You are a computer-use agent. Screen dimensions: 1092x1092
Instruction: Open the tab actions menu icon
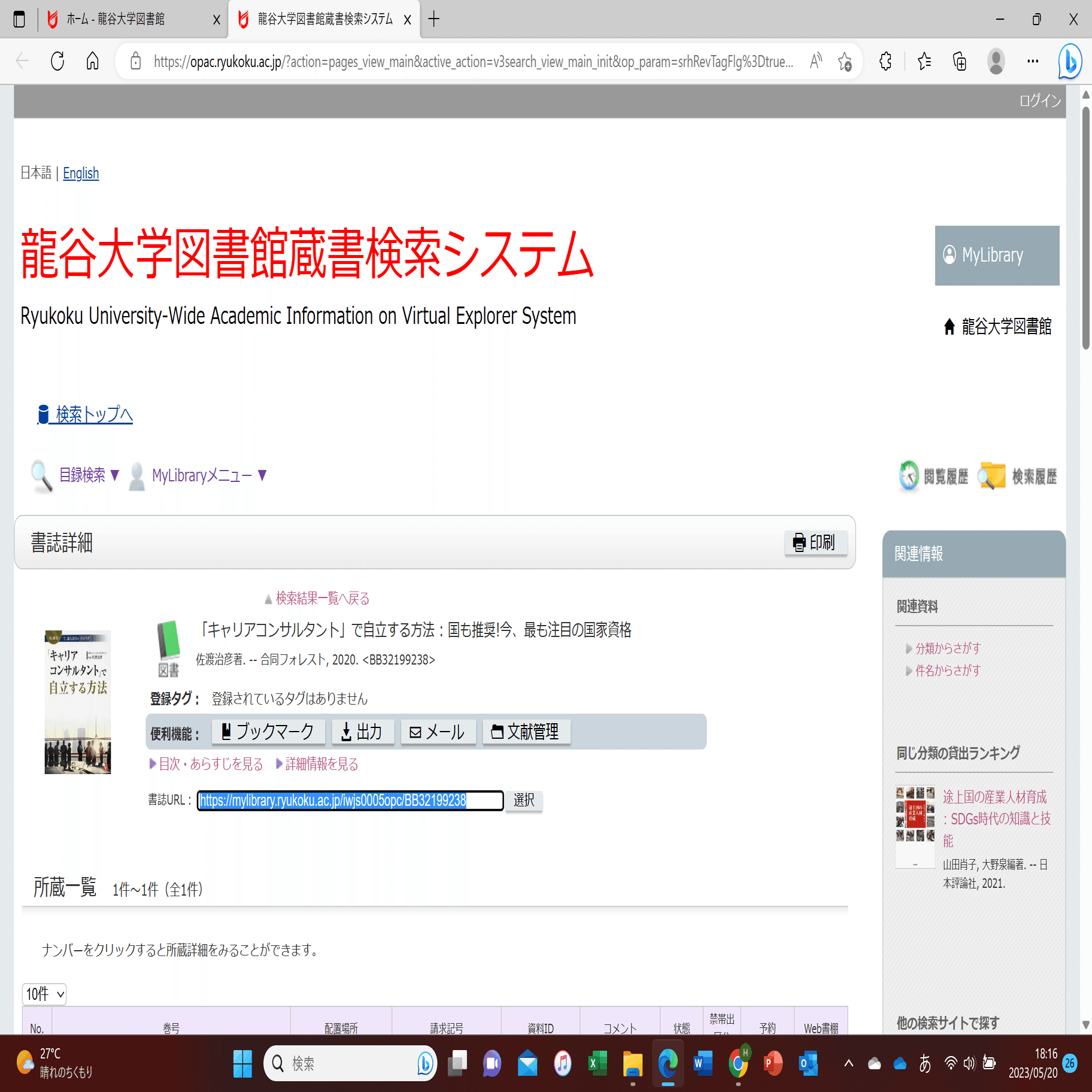(19, 19)
